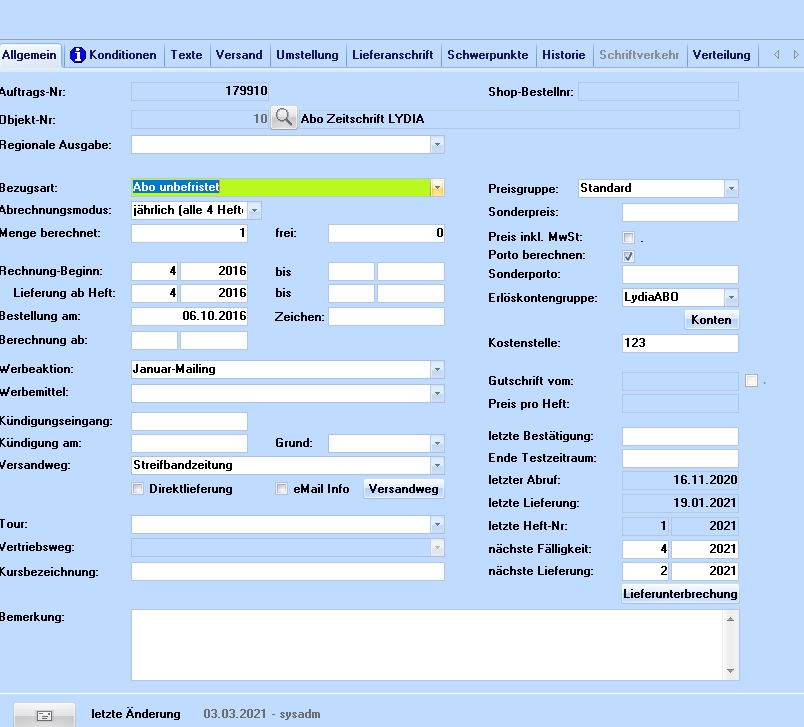Open the object search magnifier icon

tap(284, 118)
